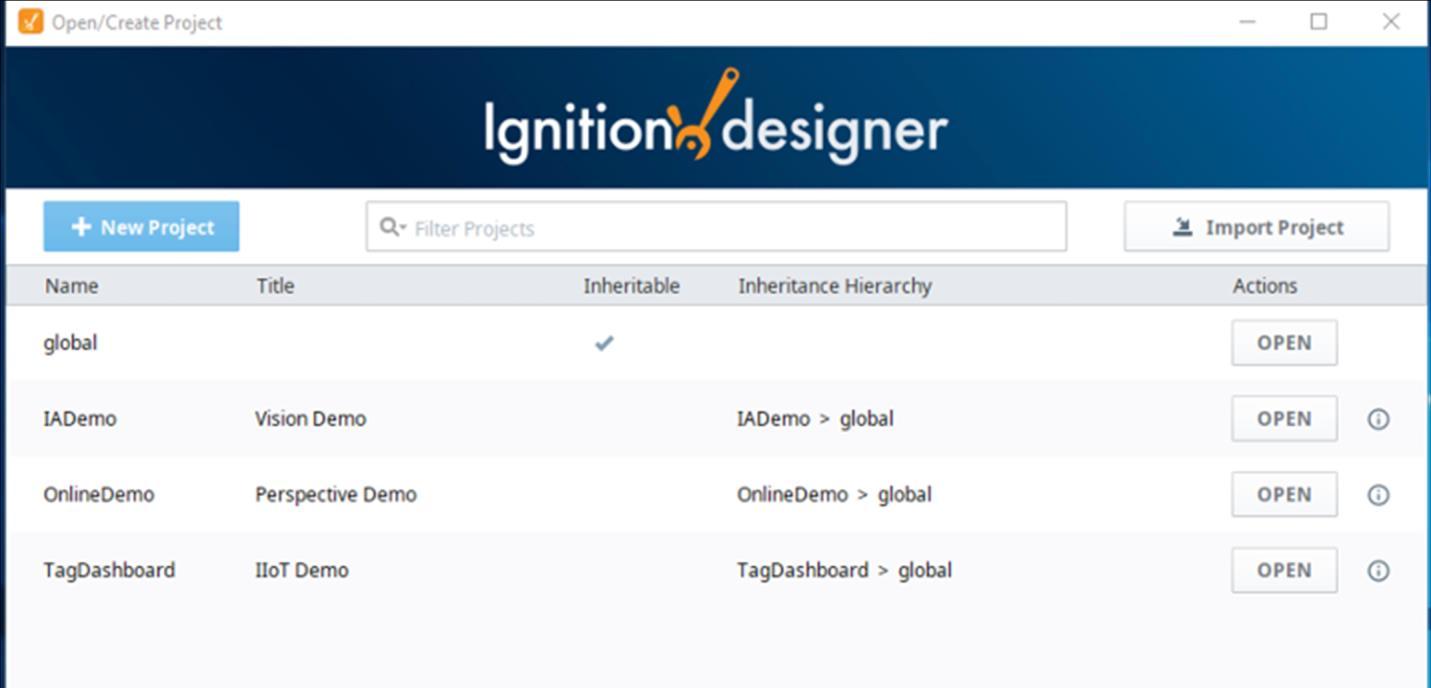1431x688 pixels.
Task: Click the Import Project button
Action: [x=1256, y=227]
